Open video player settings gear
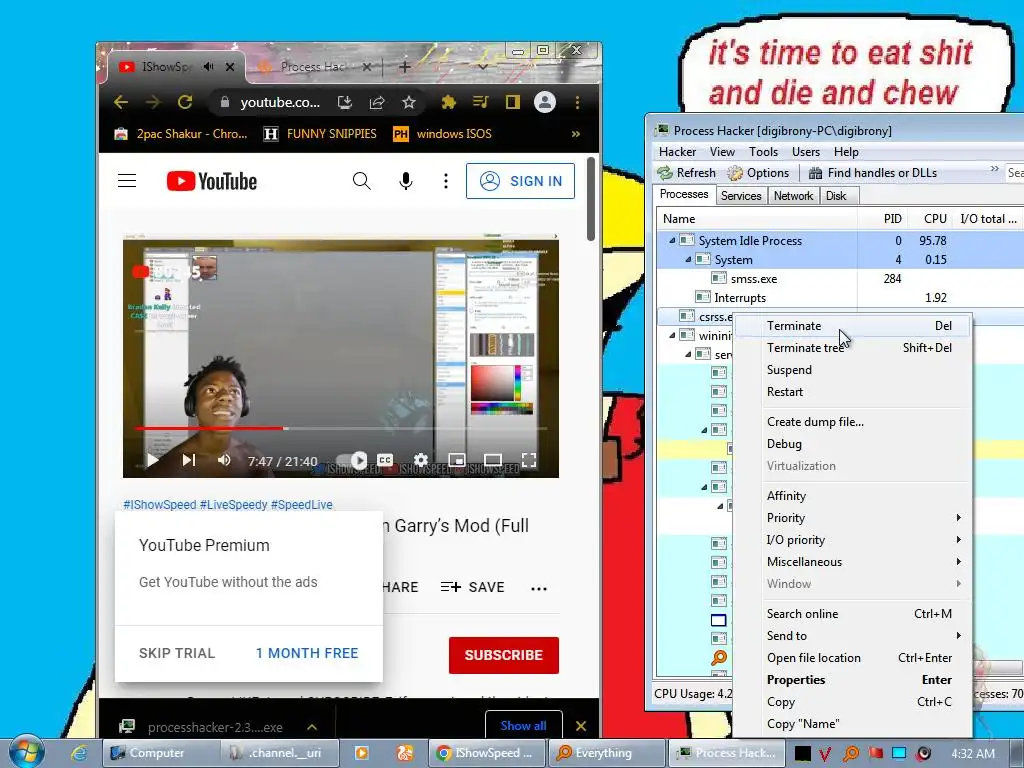This screenshot has width=1024, height=768. [421, 460]
